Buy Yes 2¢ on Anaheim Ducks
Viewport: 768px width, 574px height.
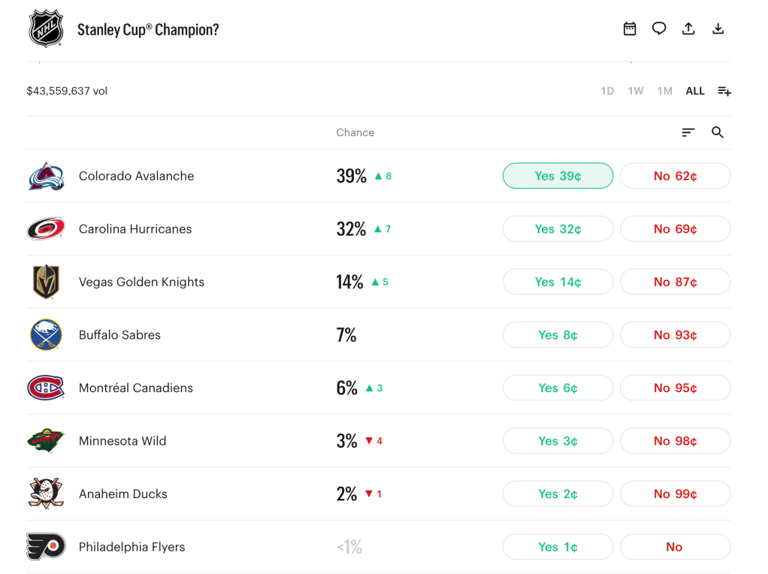click(x=558, y=494)
